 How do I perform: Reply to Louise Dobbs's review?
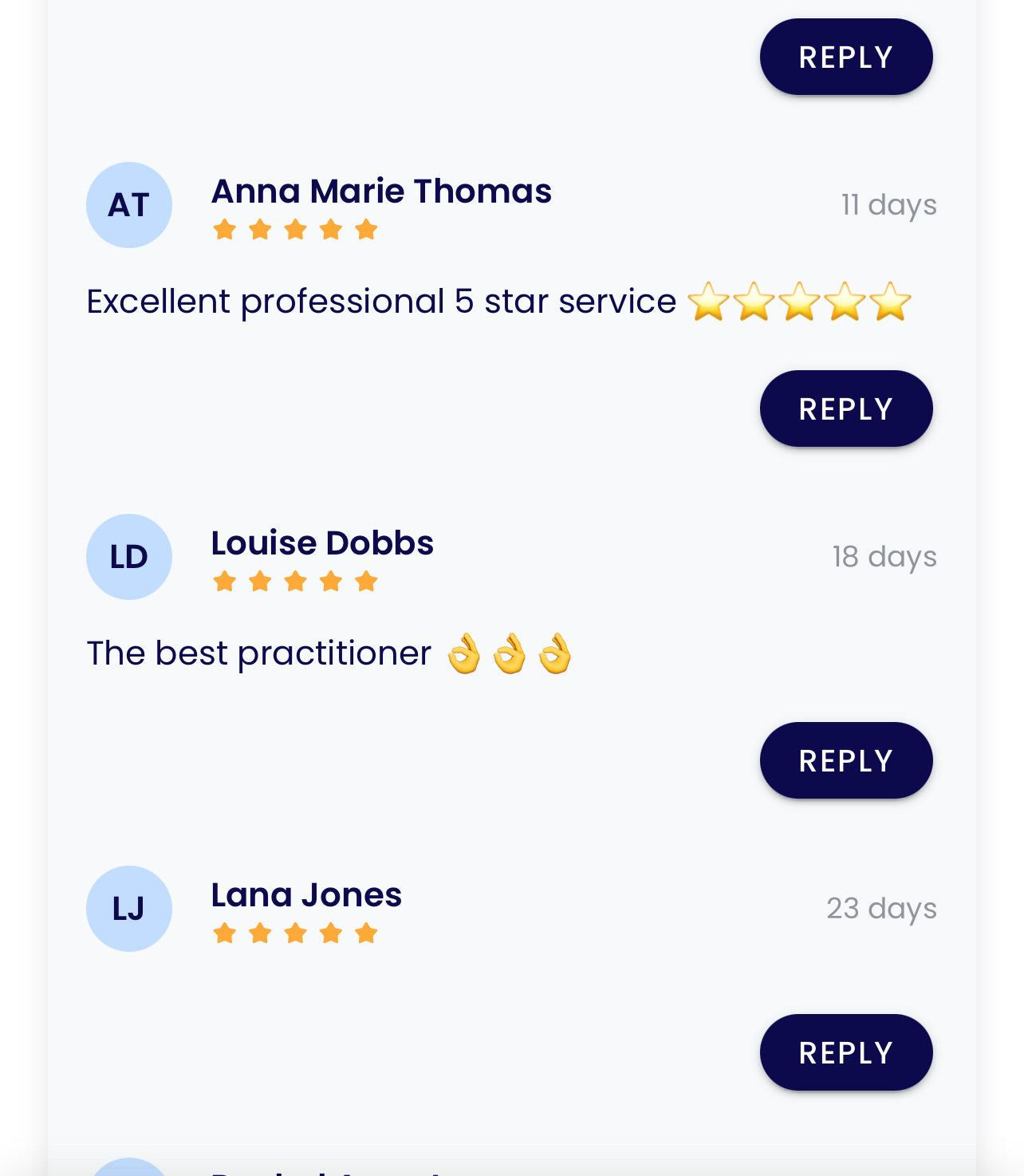pyautogui.click(x=846, y=760)
